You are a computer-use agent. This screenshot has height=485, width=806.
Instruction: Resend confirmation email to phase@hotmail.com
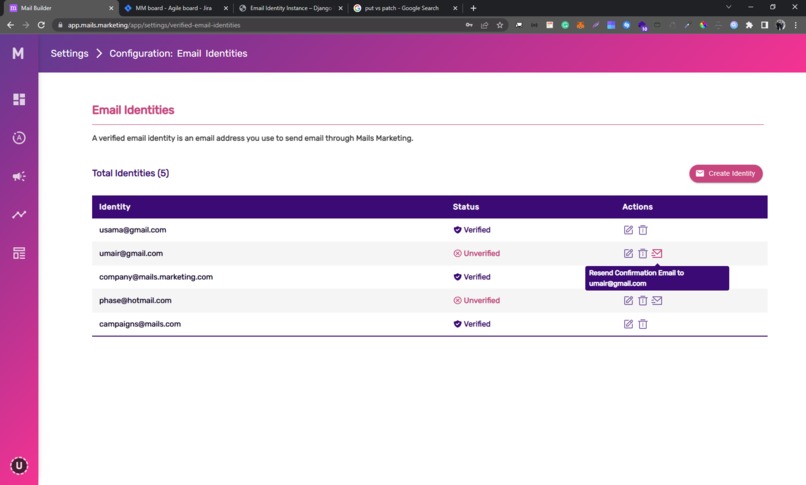(x=657, y=301)
